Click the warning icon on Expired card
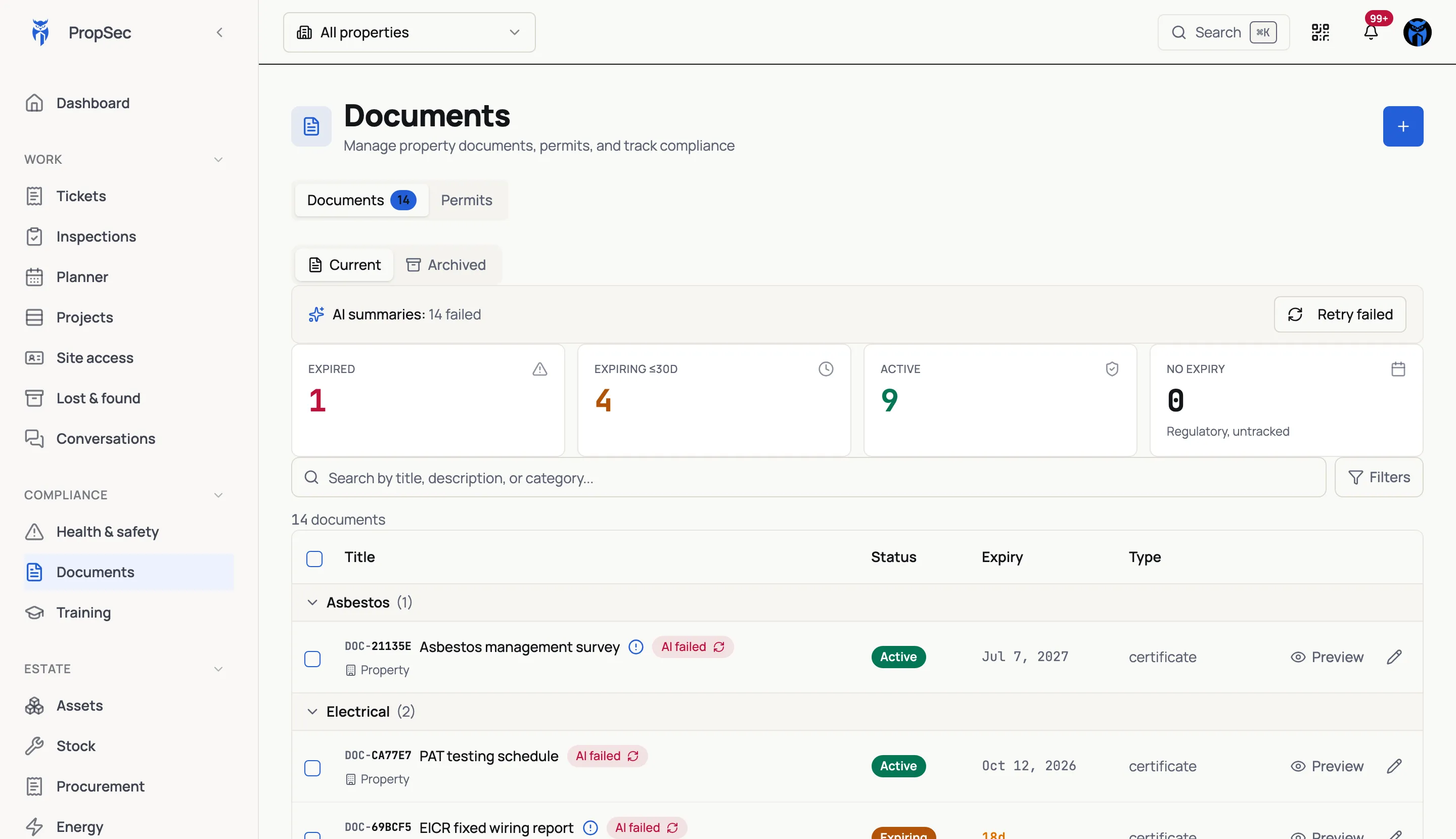 tap(539, 369)
